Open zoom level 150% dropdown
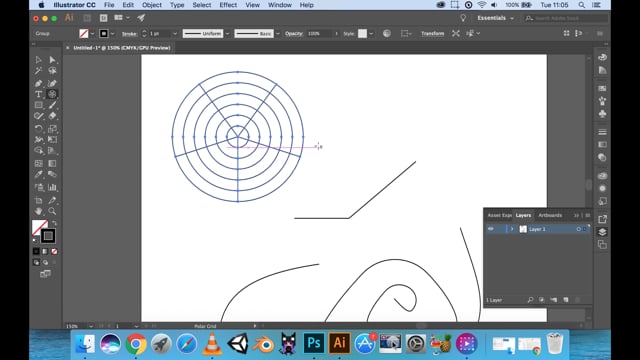 [x=91, y=326]
